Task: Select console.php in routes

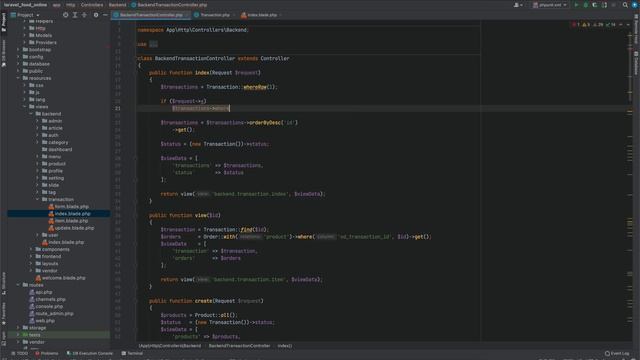Action: coord(46,307)
